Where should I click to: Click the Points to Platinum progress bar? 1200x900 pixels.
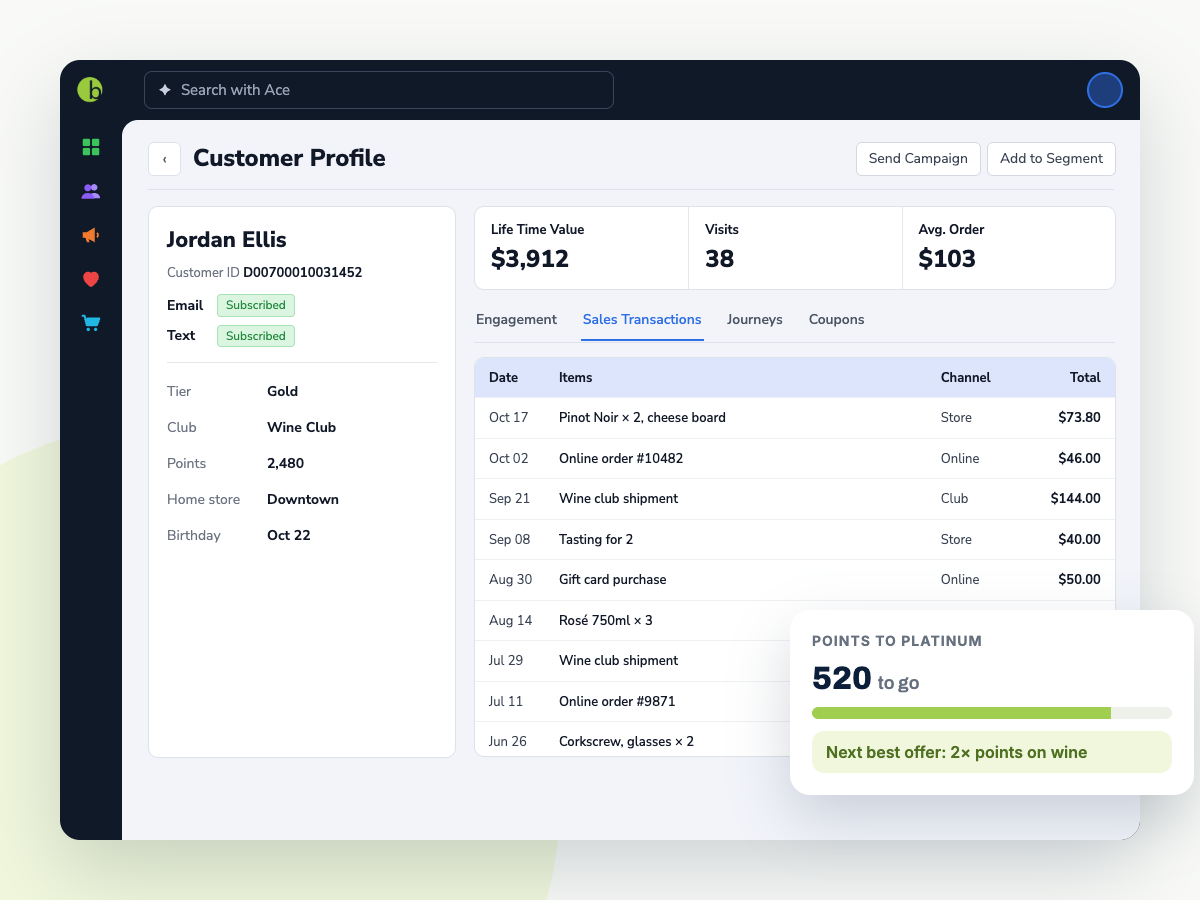(x=992, y=713)
